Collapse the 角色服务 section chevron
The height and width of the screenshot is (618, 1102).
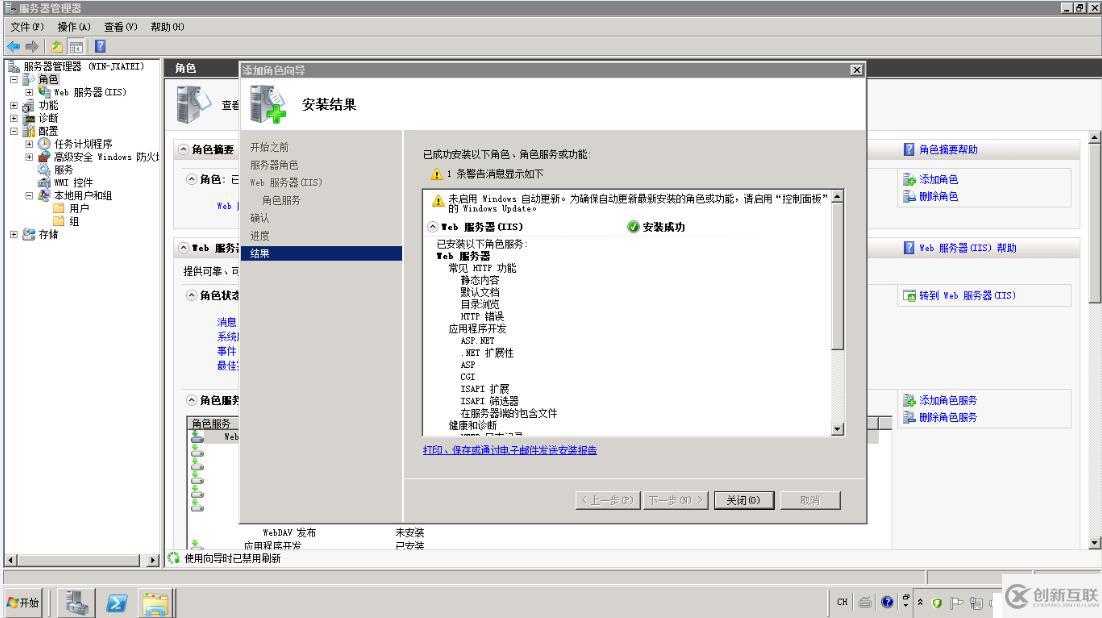coord(191,400)
